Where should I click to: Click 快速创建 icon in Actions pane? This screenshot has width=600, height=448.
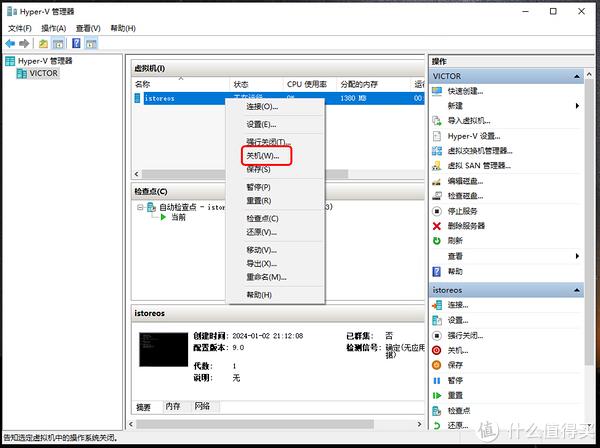437,91
